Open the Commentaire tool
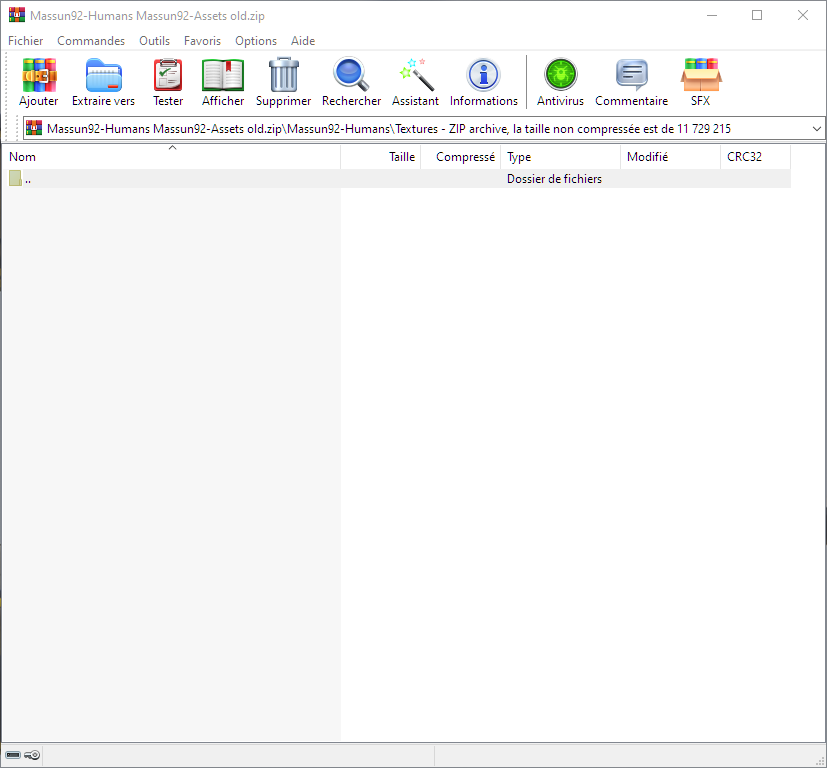Viewport: 827px width, 768px height. point(631,82)
